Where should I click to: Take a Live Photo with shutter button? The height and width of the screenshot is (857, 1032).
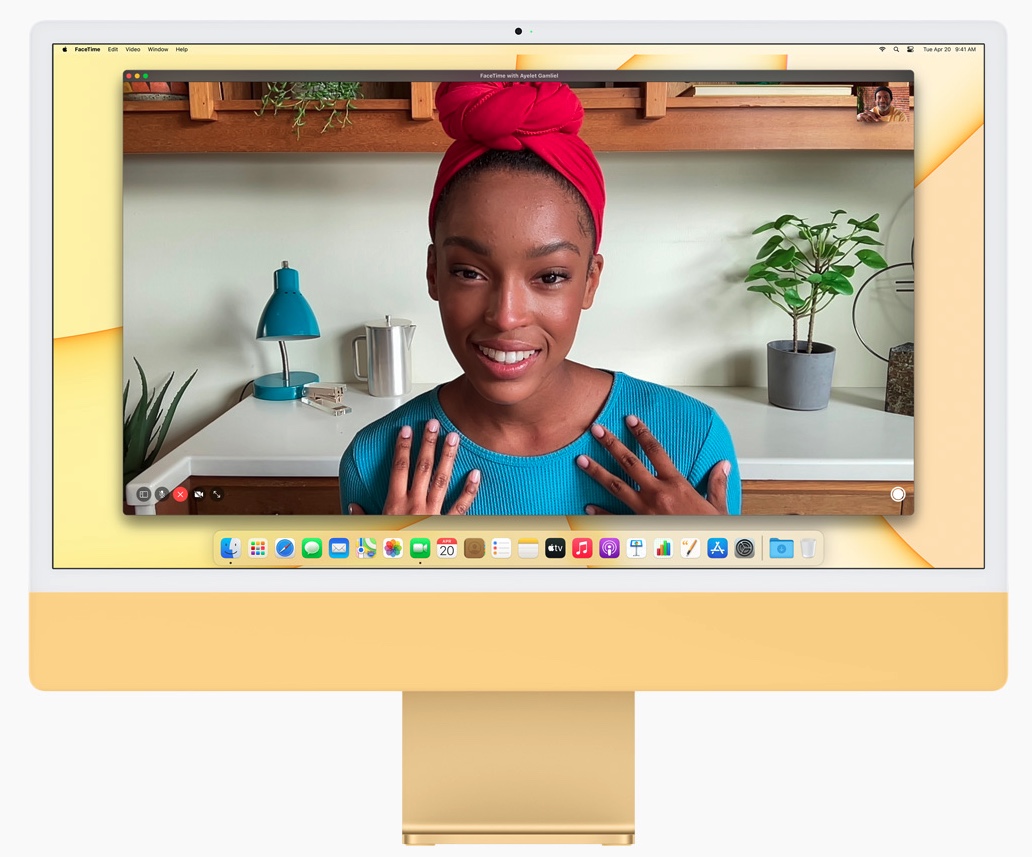click(897, 494)
